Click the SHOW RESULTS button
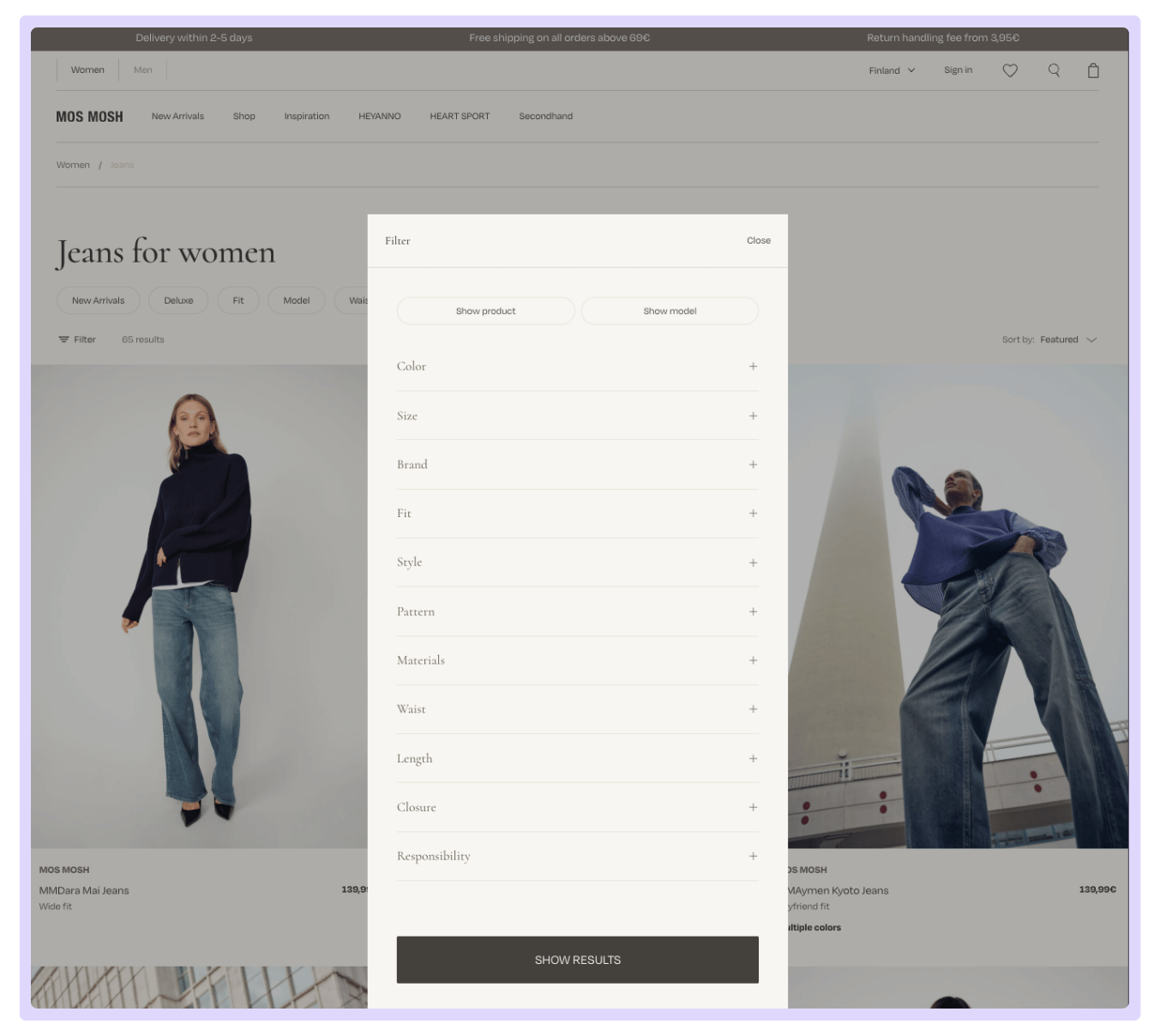1160x1036 pixels. [x=577, y=960]
